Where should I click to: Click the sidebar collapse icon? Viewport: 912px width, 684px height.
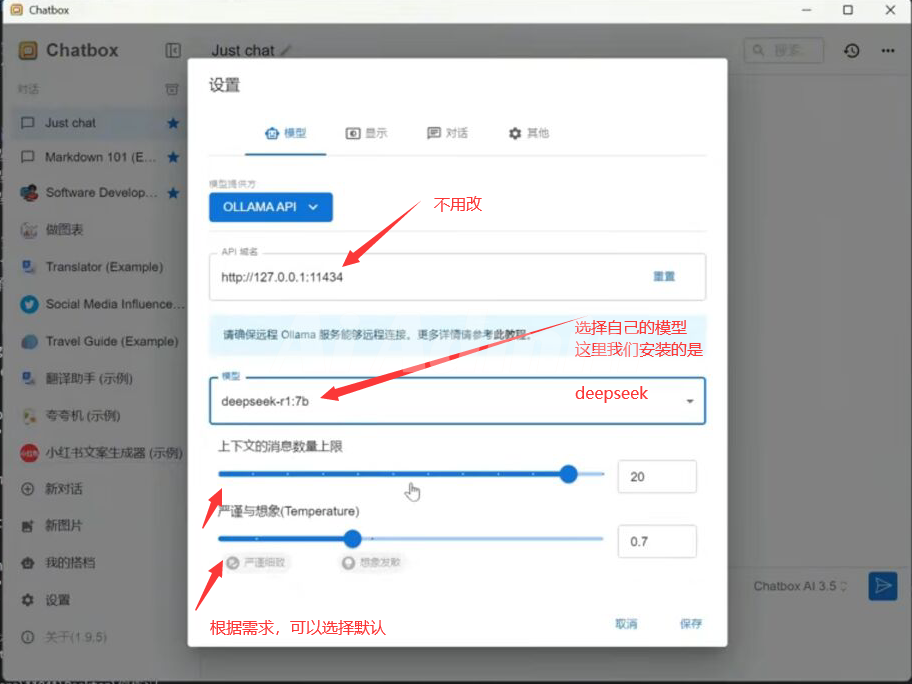pyautogui.click(x=173, y=50)
